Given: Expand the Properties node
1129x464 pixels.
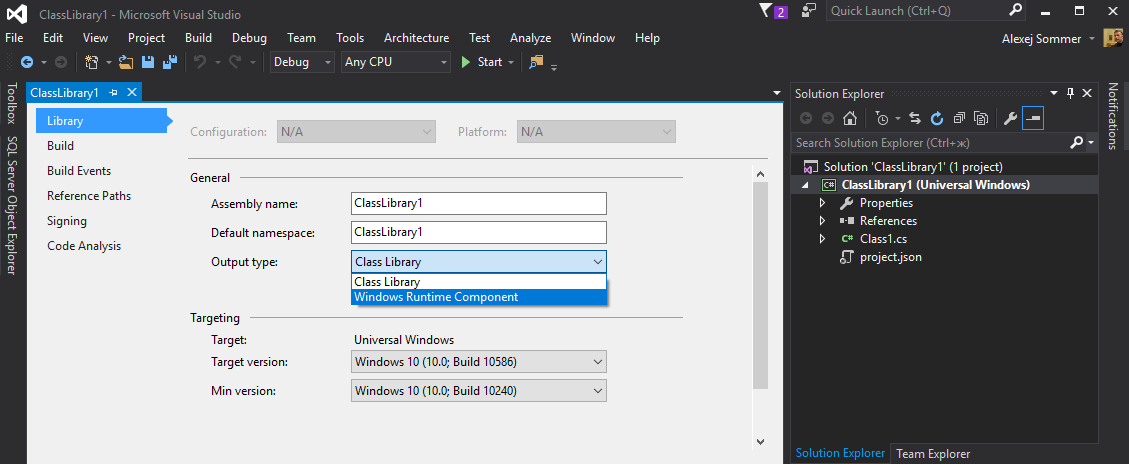Looking at the screenshot, I should pos(822,203).
